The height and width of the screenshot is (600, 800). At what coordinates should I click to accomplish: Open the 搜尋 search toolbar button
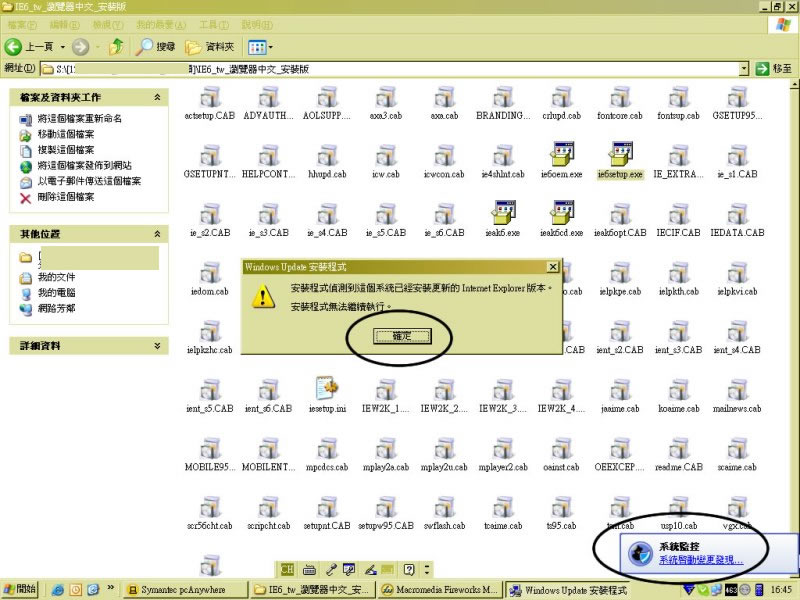[x=156, y=47]
